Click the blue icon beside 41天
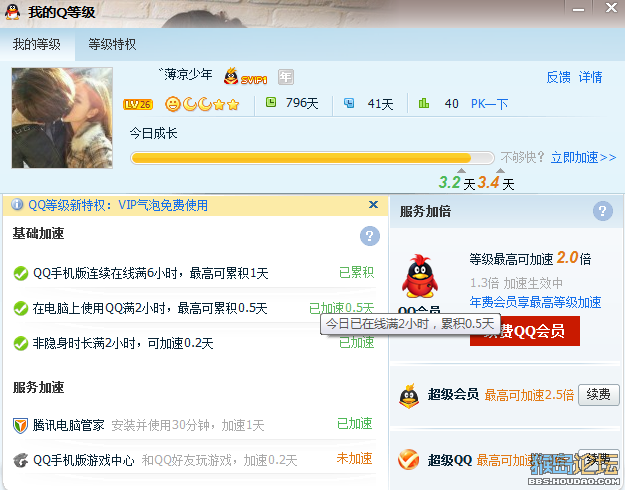 pyautogui.click(x=349, y=103)
